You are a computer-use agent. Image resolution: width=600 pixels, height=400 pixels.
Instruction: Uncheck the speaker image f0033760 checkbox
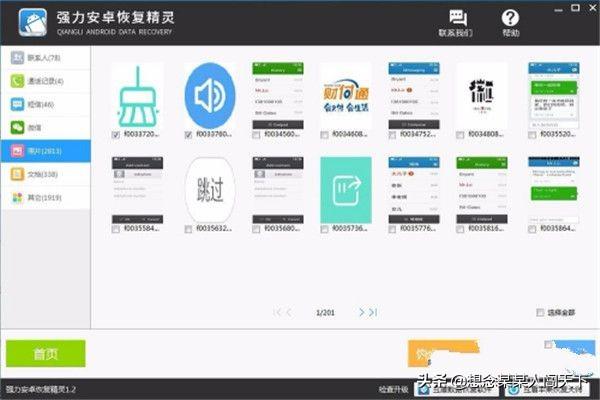tap(188, 135)
